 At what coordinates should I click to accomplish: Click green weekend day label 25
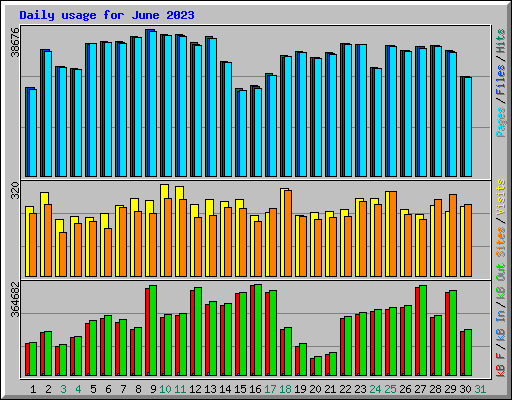pyautogui.click(x=390, y=389)
